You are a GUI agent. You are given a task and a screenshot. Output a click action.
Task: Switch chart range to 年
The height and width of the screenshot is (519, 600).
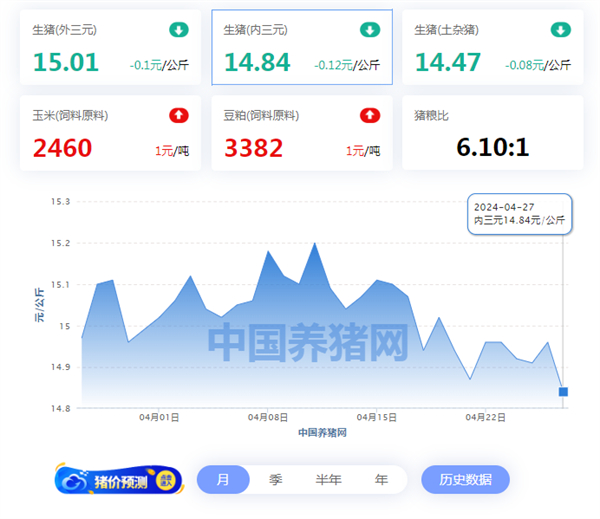pyautogui.click(x=381, y=480)
